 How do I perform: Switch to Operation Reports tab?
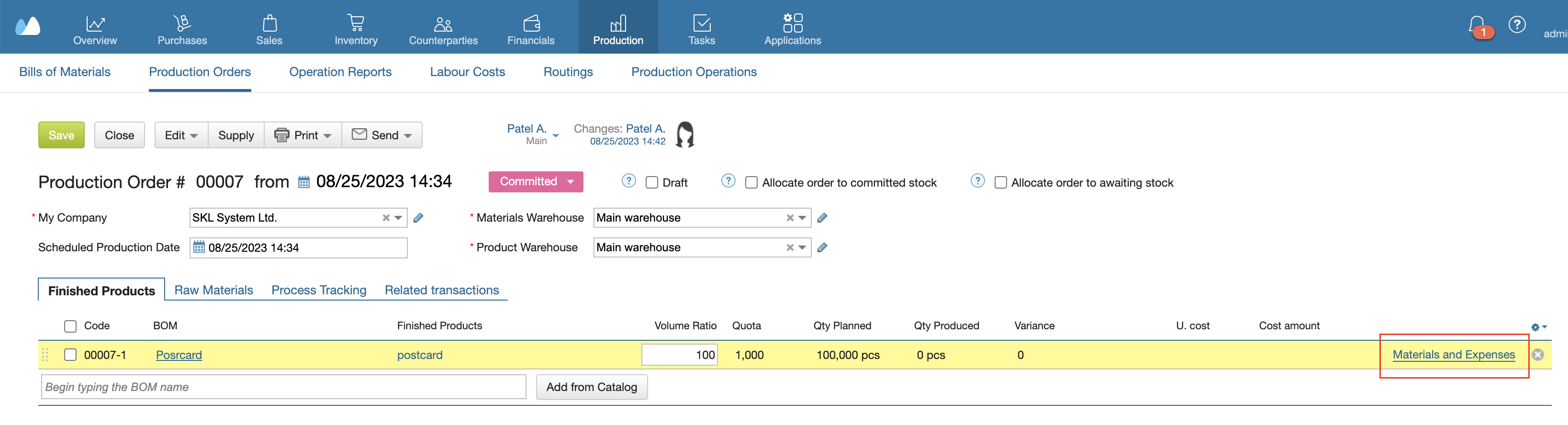340,72
